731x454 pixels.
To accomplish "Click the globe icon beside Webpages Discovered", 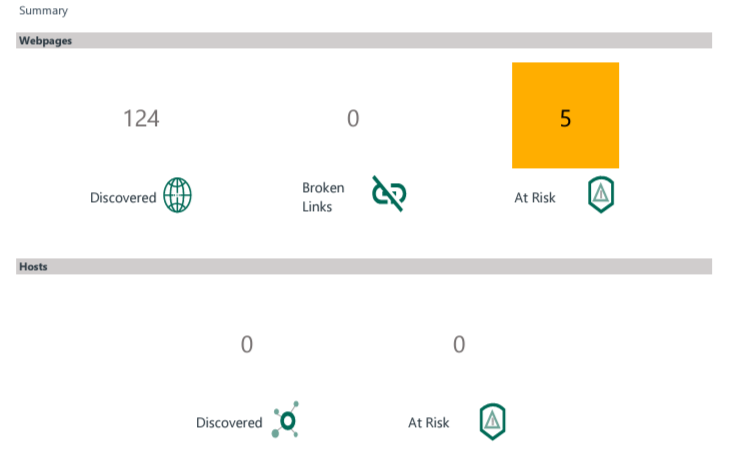I will coord(177,195).
